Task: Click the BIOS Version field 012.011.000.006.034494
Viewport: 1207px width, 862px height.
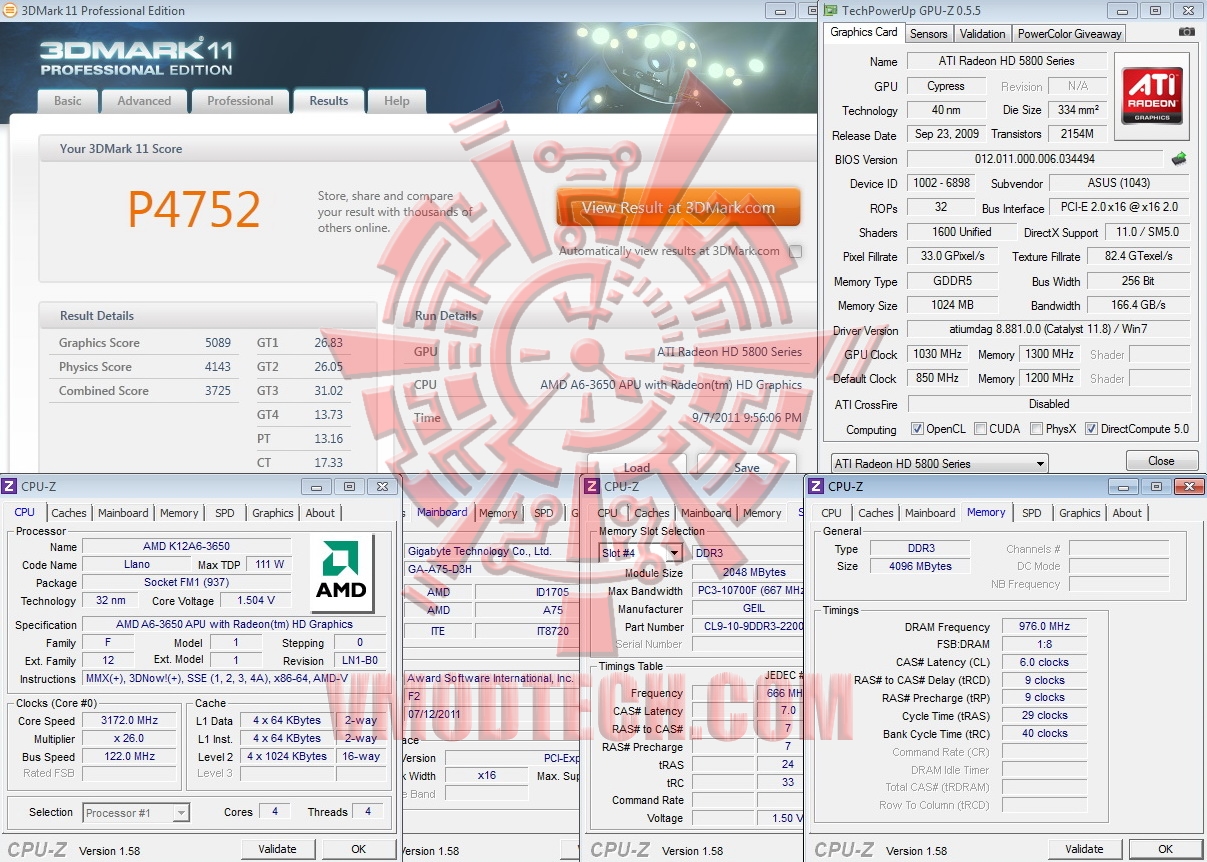Action: tap(1034, 159)
